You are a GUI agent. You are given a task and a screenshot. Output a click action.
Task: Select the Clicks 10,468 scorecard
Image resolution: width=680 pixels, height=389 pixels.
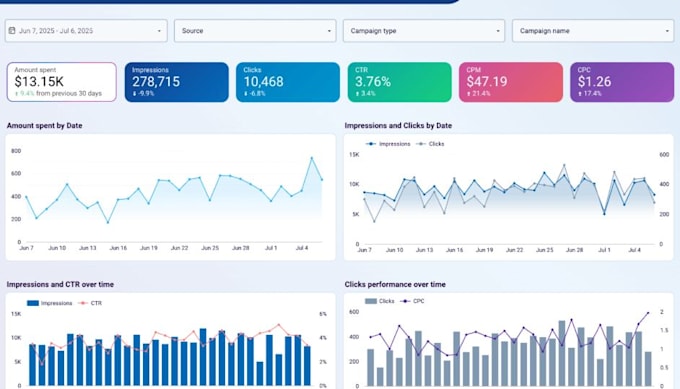coord(288,82)
